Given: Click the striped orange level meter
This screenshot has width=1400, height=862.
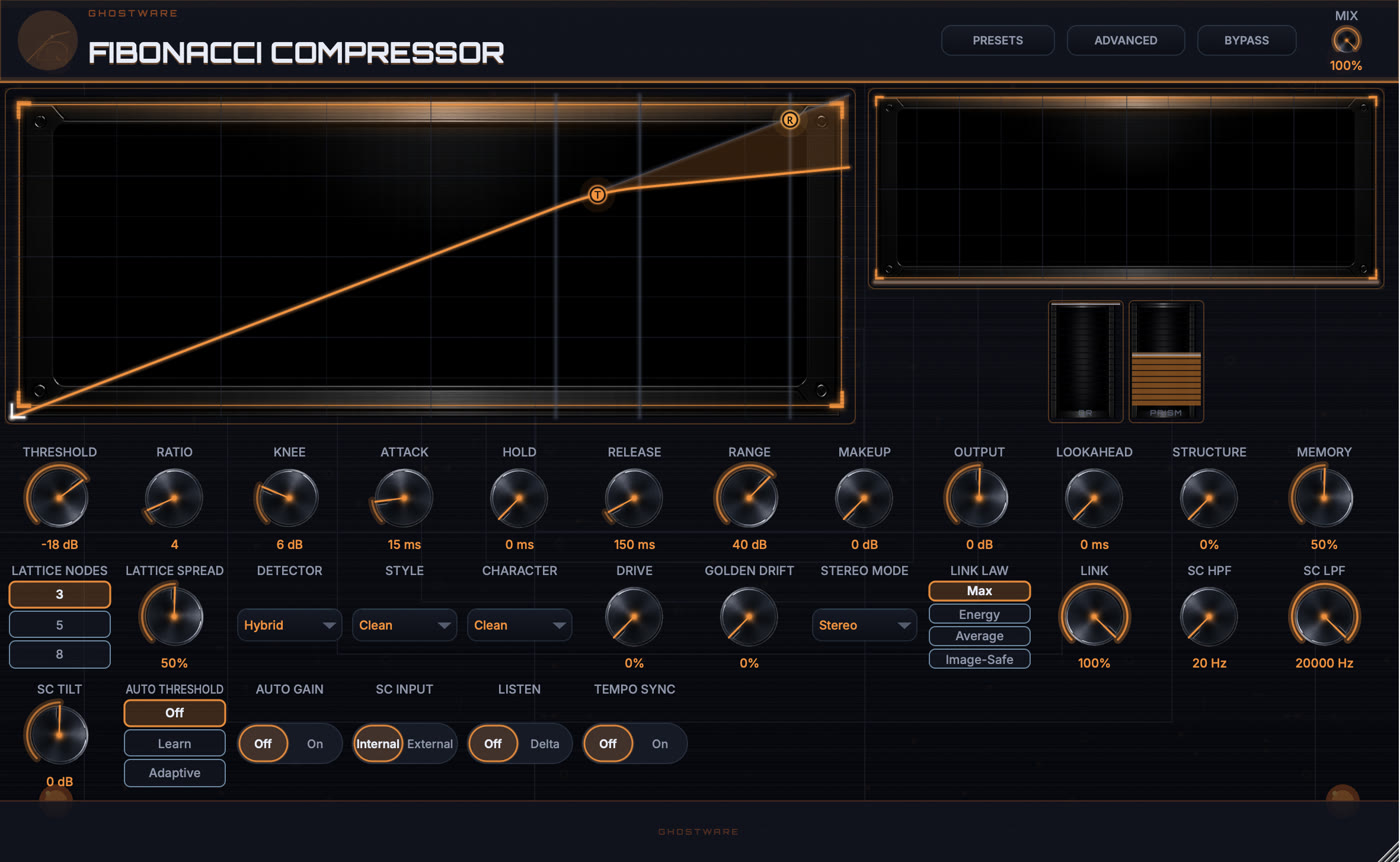Looking at the screenshot, I should tap(1166, 361).
